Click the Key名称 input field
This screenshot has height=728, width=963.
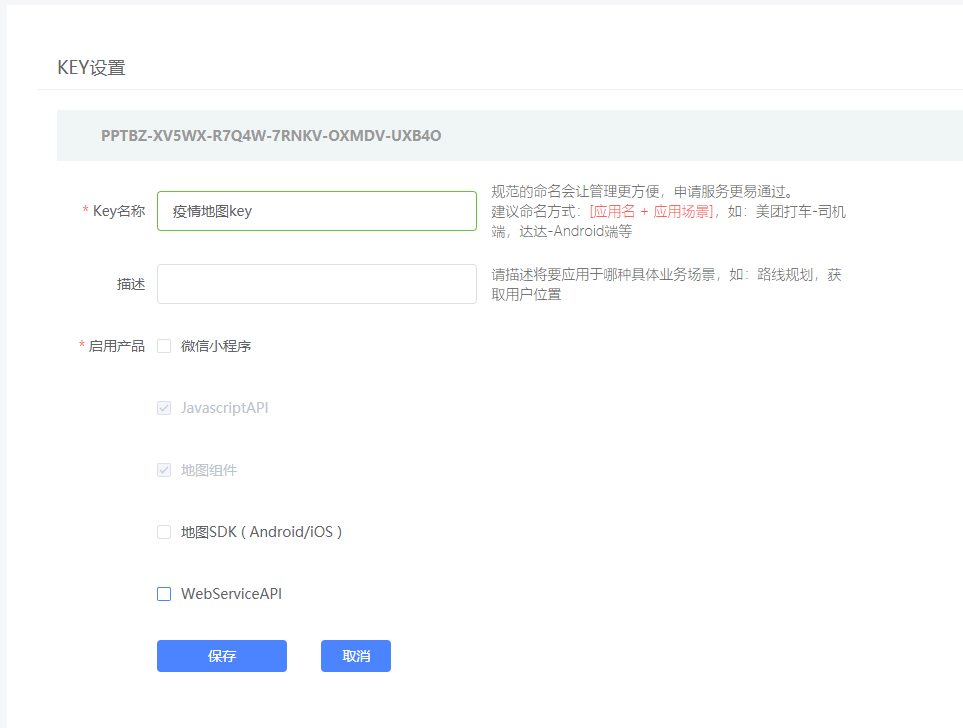pyautogui.click(x=316, y=211)
